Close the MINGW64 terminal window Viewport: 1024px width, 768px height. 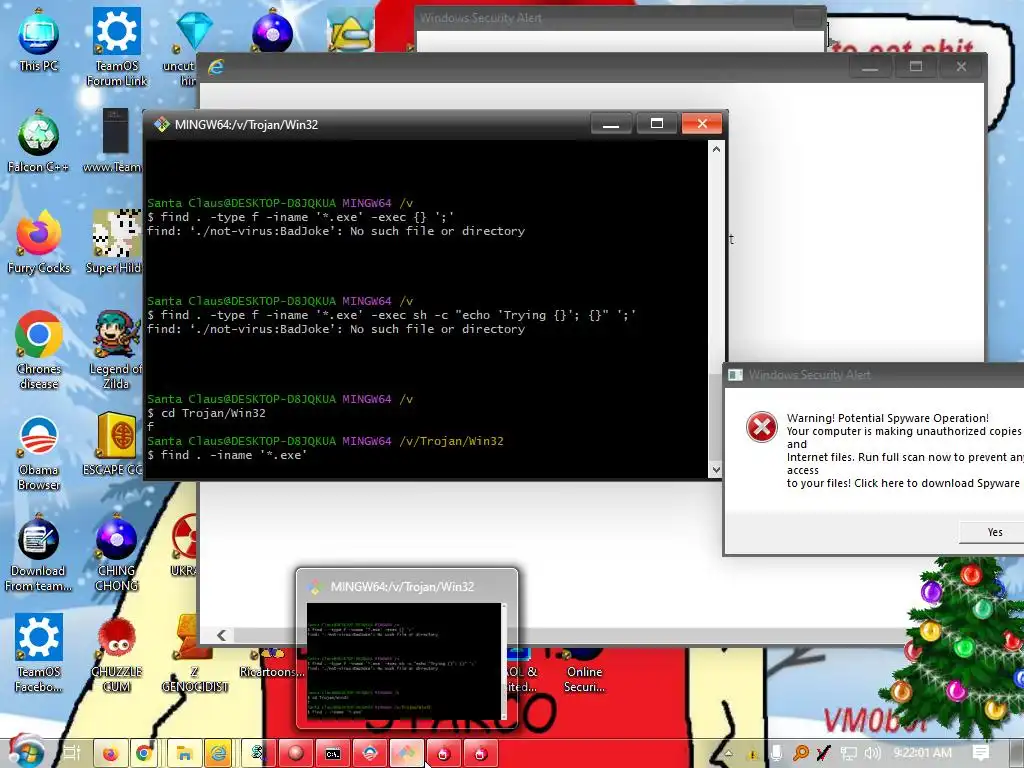click(x=702, y=123)
